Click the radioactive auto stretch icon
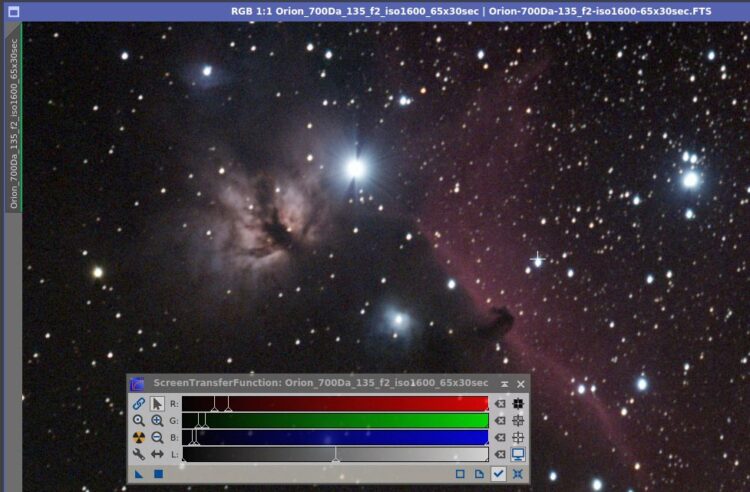 click(x=139, y=437)
